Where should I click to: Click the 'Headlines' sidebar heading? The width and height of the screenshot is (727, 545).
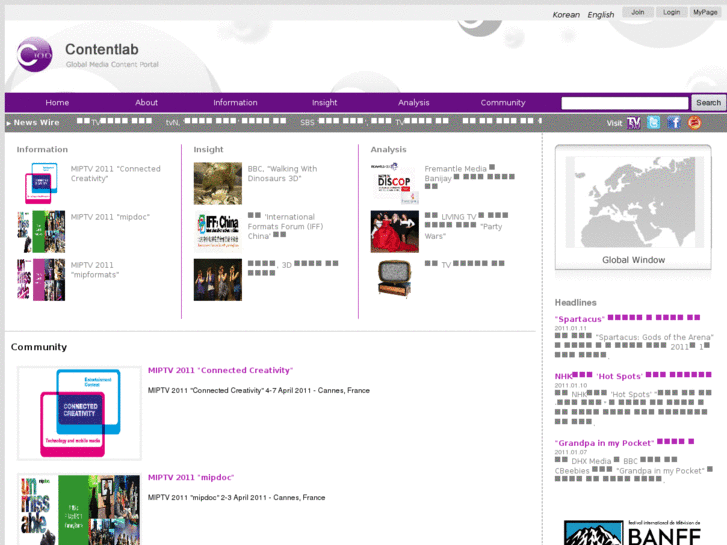[575, 302]
